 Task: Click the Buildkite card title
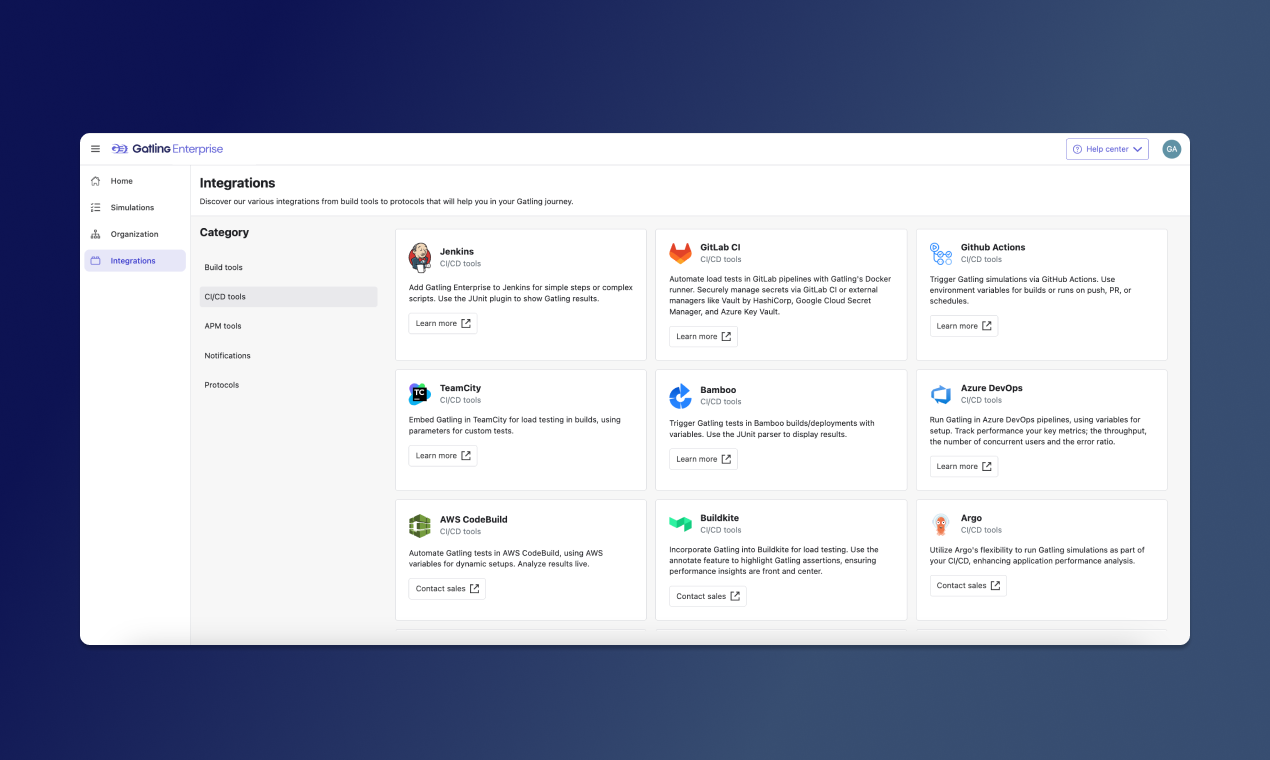click(720, 518)
